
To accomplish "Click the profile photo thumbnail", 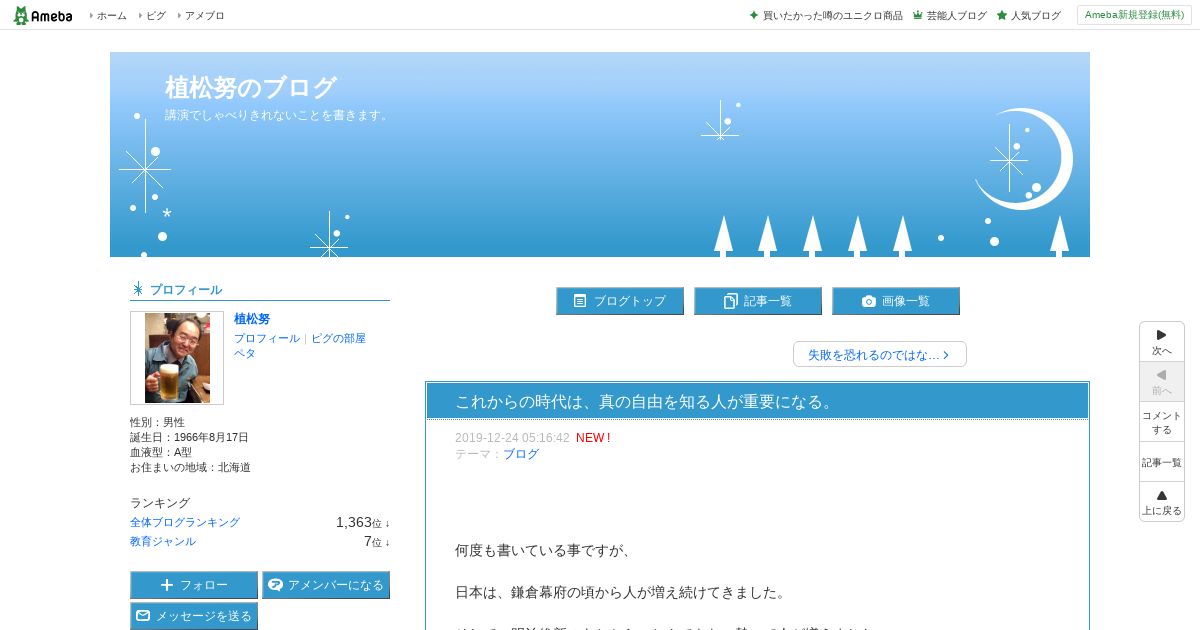I will 177,358.
